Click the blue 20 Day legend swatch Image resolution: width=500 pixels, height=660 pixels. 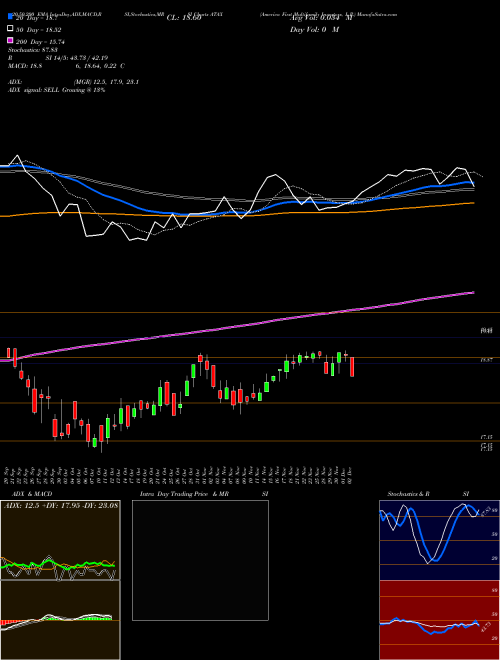(x=10, y=16)
